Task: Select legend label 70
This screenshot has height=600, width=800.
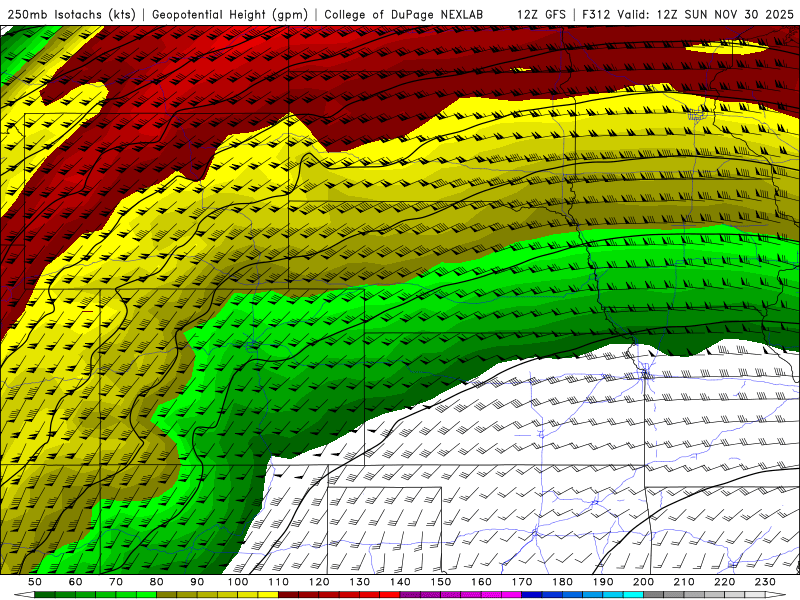Action: 116,582
